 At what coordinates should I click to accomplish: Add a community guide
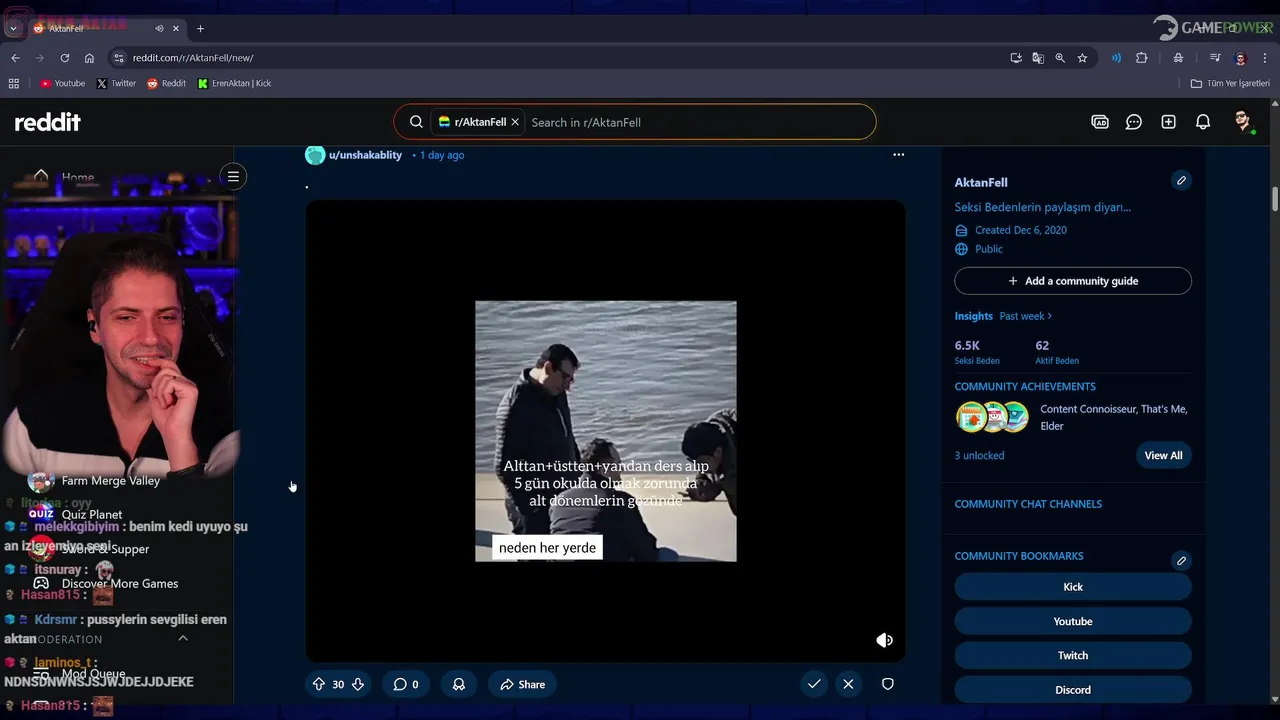(1073, 281)
